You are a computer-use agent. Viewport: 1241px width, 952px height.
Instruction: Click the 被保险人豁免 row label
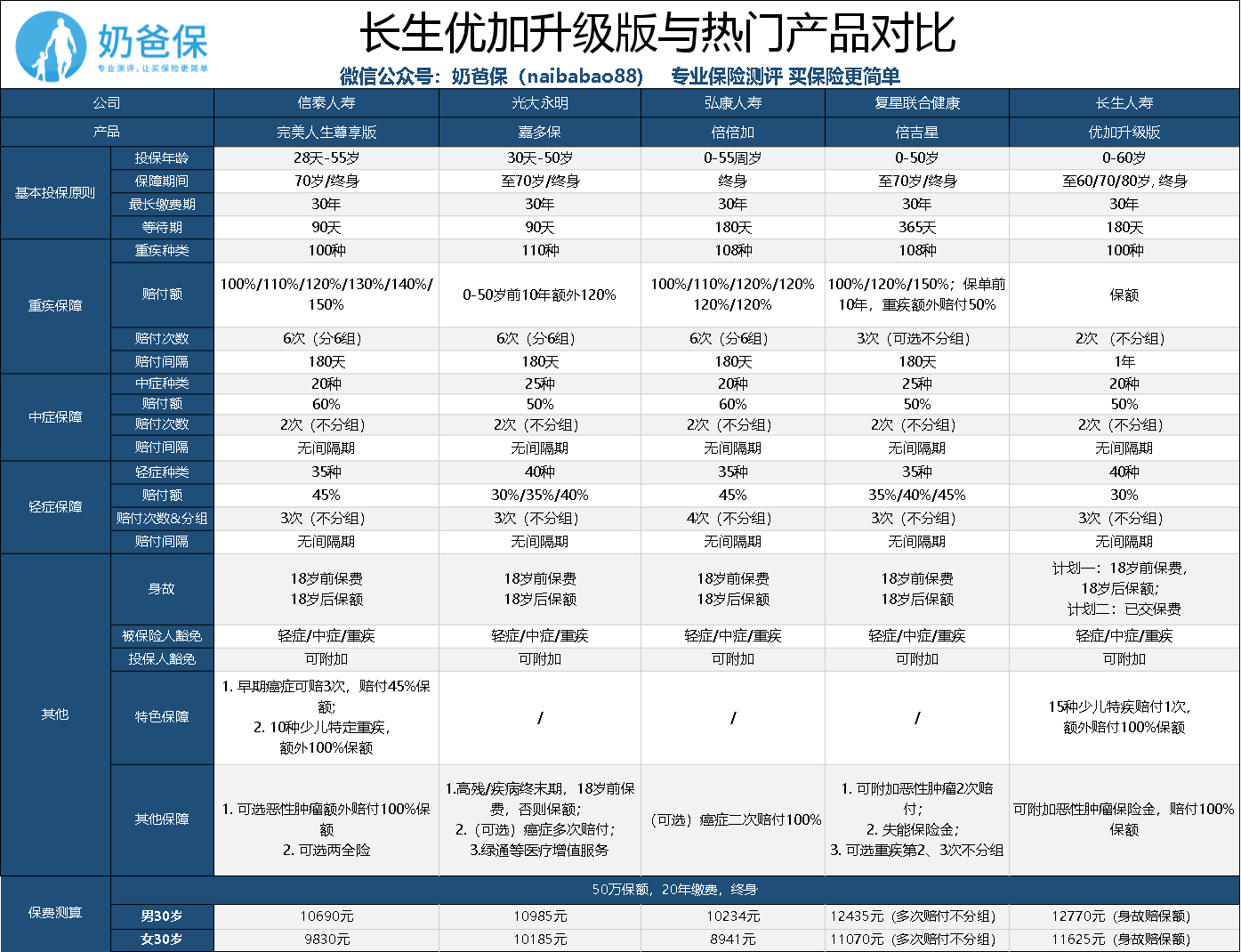(x=162, y=636)
